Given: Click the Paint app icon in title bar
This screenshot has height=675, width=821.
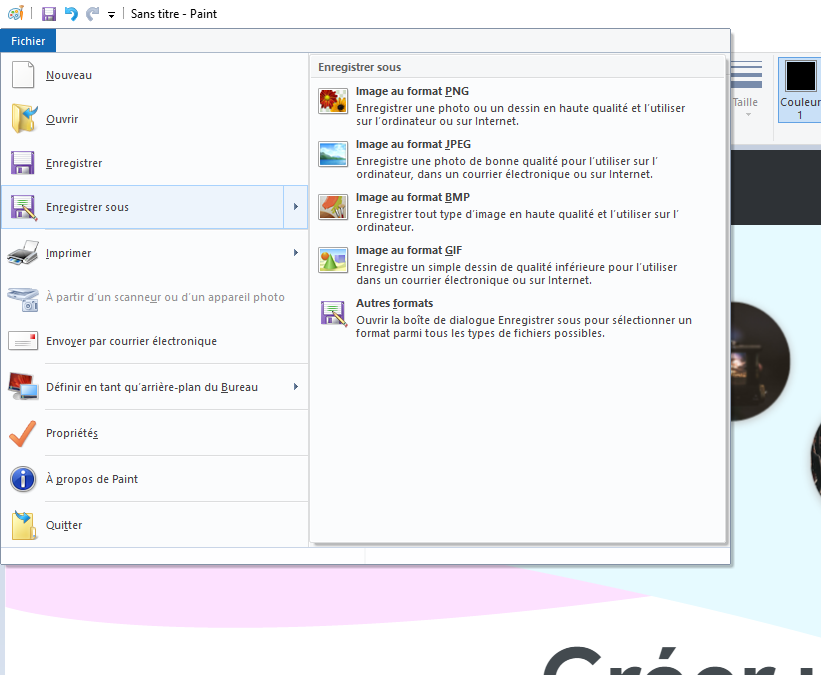Looking at the screenshot, I should 16,13.
